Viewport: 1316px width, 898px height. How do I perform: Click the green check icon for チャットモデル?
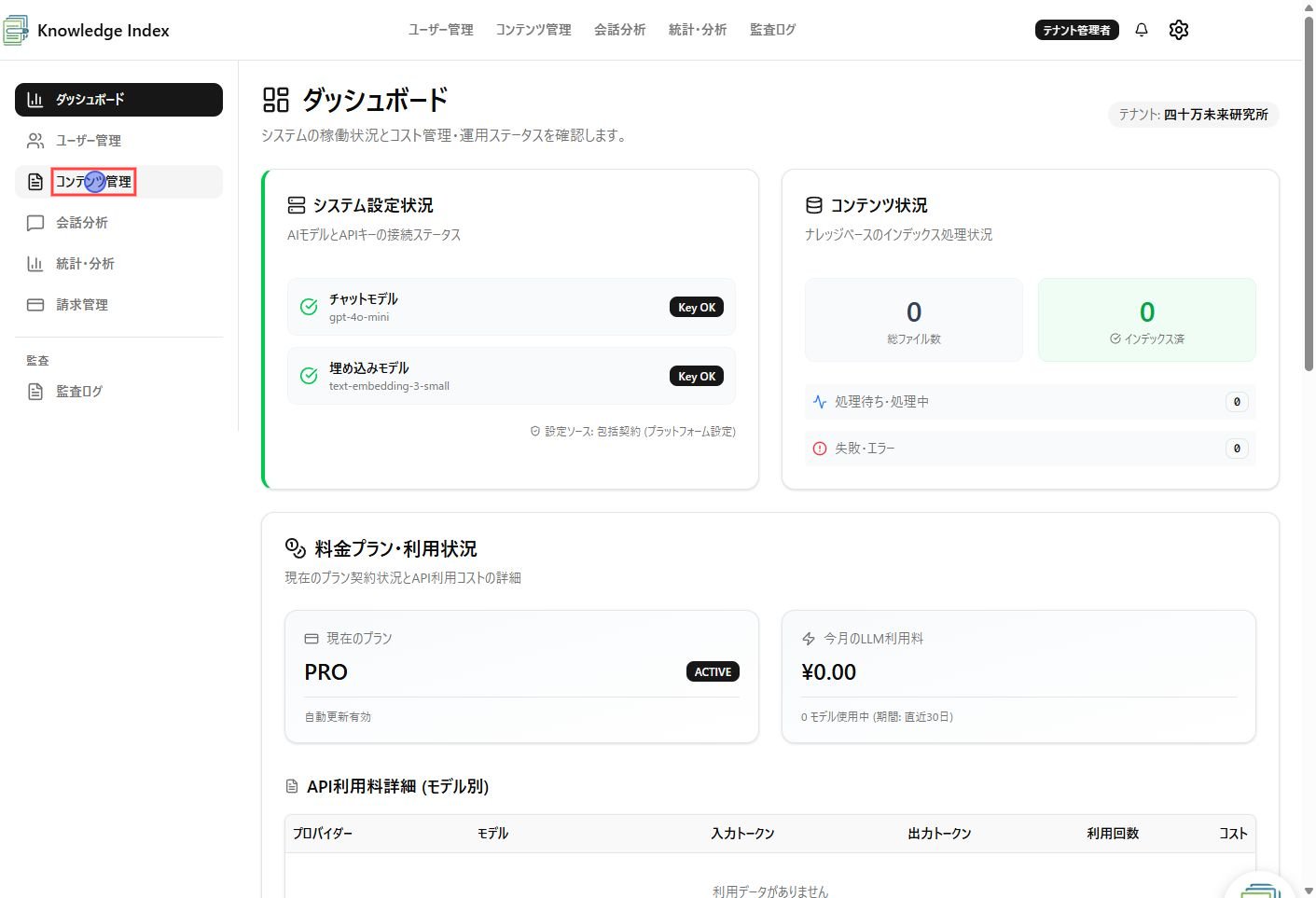pos(309,307)
